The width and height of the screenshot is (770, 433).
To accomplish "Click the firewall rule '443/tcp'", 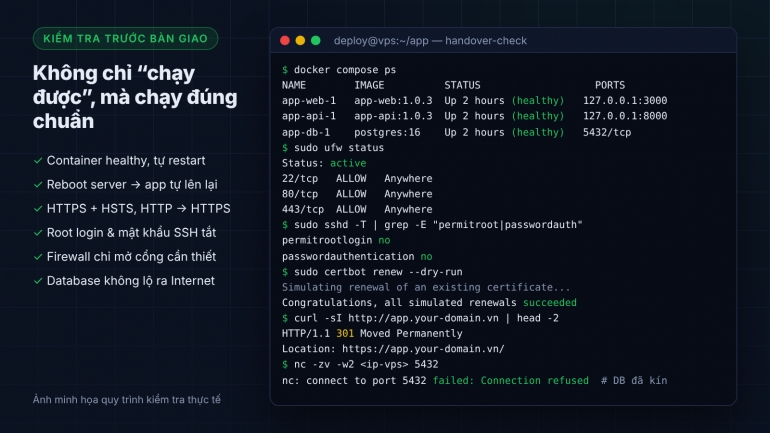I will click(303, 210).
